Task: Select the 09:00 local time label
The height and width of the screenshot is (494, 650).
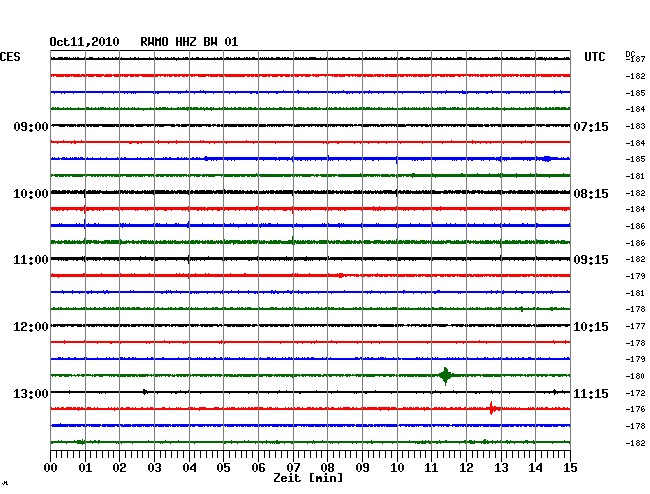Action: [31, 126]
